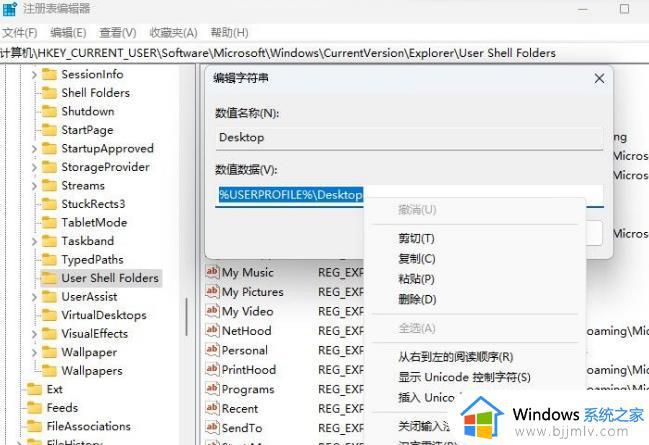Select the FileAssociations folder icon
The width and height of the screenshot is (649, 445).
coord(34,426)
